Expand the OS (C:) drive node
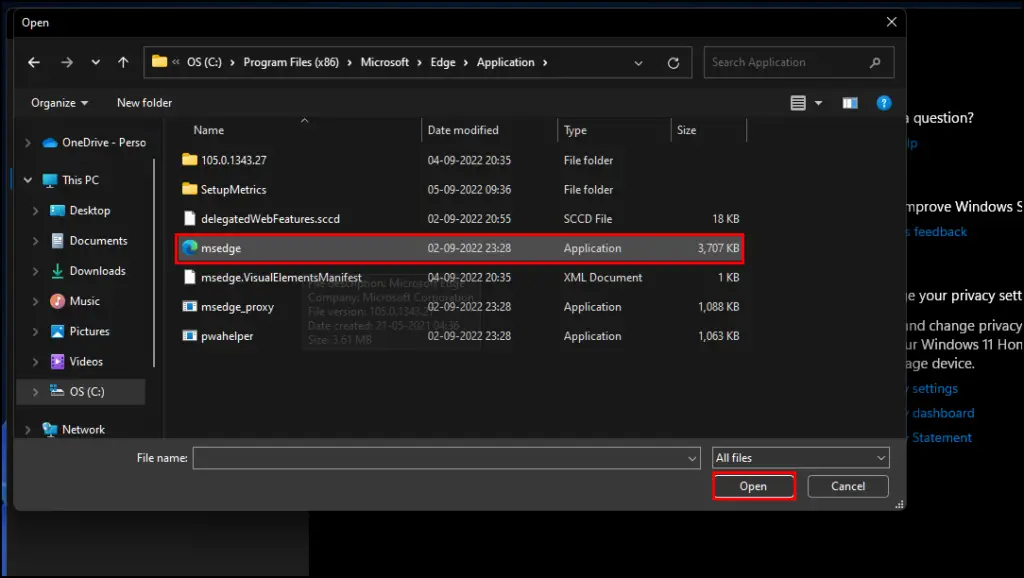This screenshot has height=578, width=1024. (35, 392)
